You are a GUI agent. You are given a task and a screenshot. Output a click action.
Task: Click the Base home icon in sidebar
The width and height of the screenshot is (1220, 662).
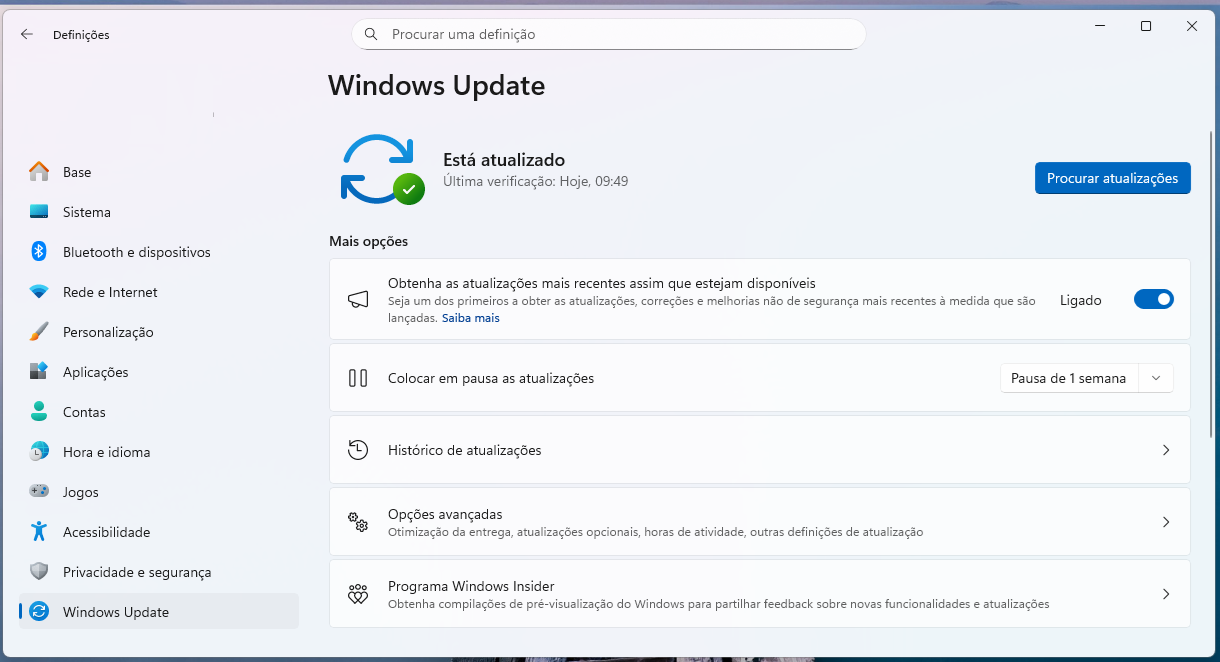pyautogui.click(x=39, y=172)
